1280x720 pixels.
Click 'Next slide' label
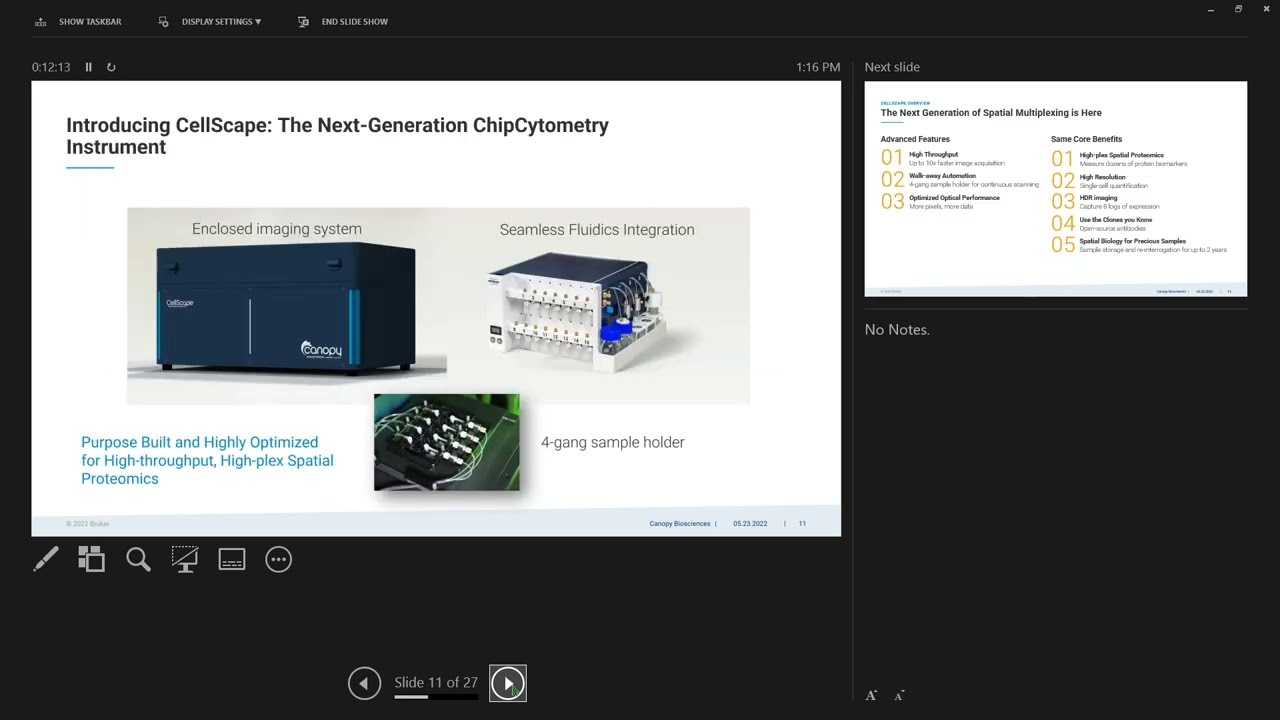pos(892,67)
